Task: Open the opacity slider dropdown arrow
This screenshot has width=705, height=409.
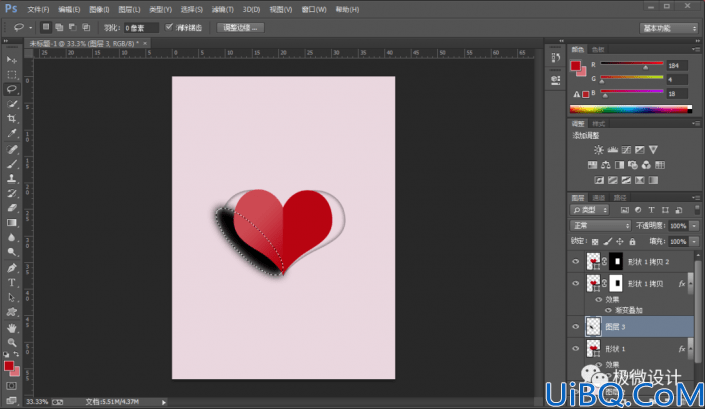Action: [x=694, y=226]
